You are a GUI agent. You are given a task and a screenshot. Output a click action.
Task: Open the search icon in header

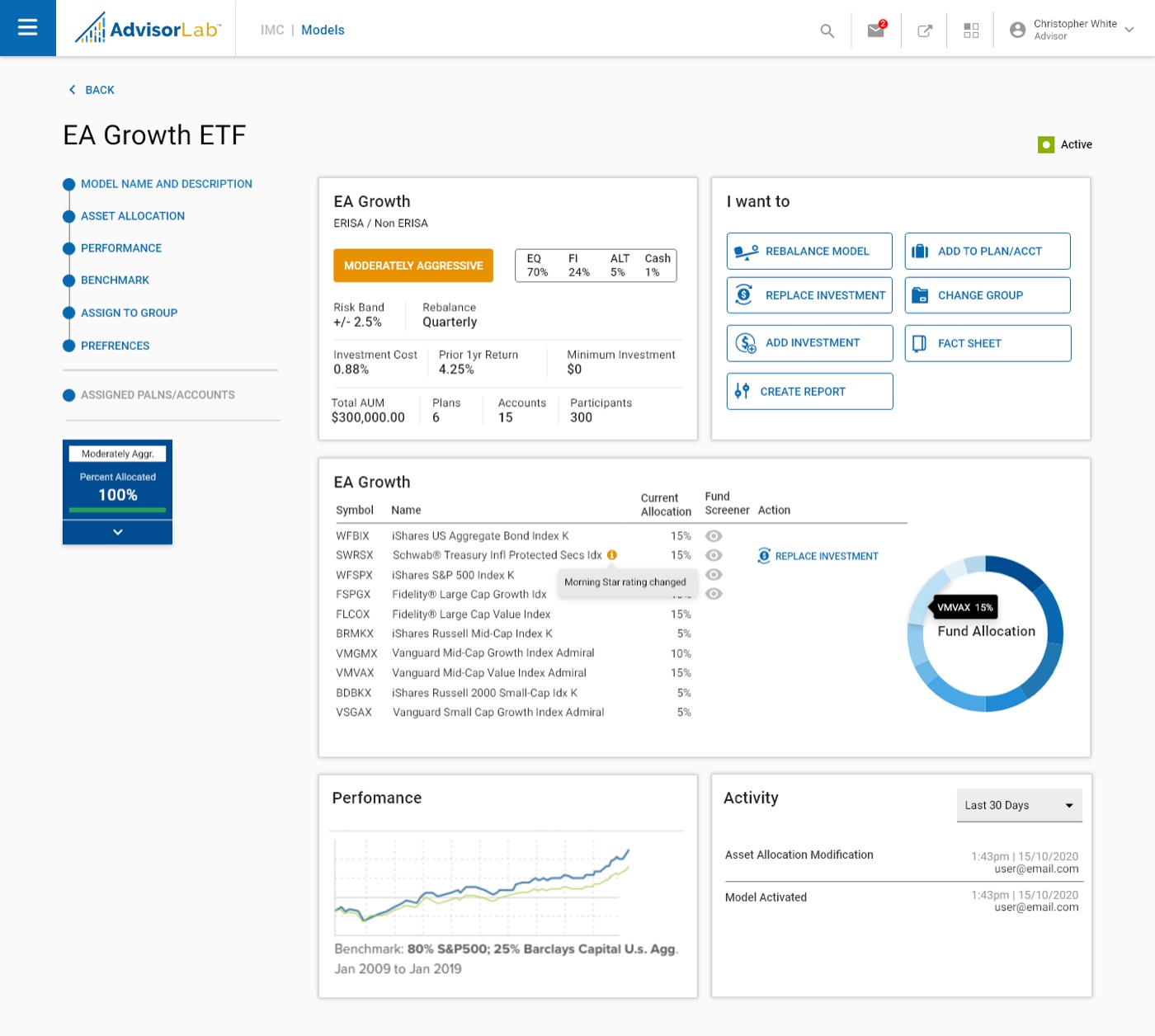tap(827, 31)
